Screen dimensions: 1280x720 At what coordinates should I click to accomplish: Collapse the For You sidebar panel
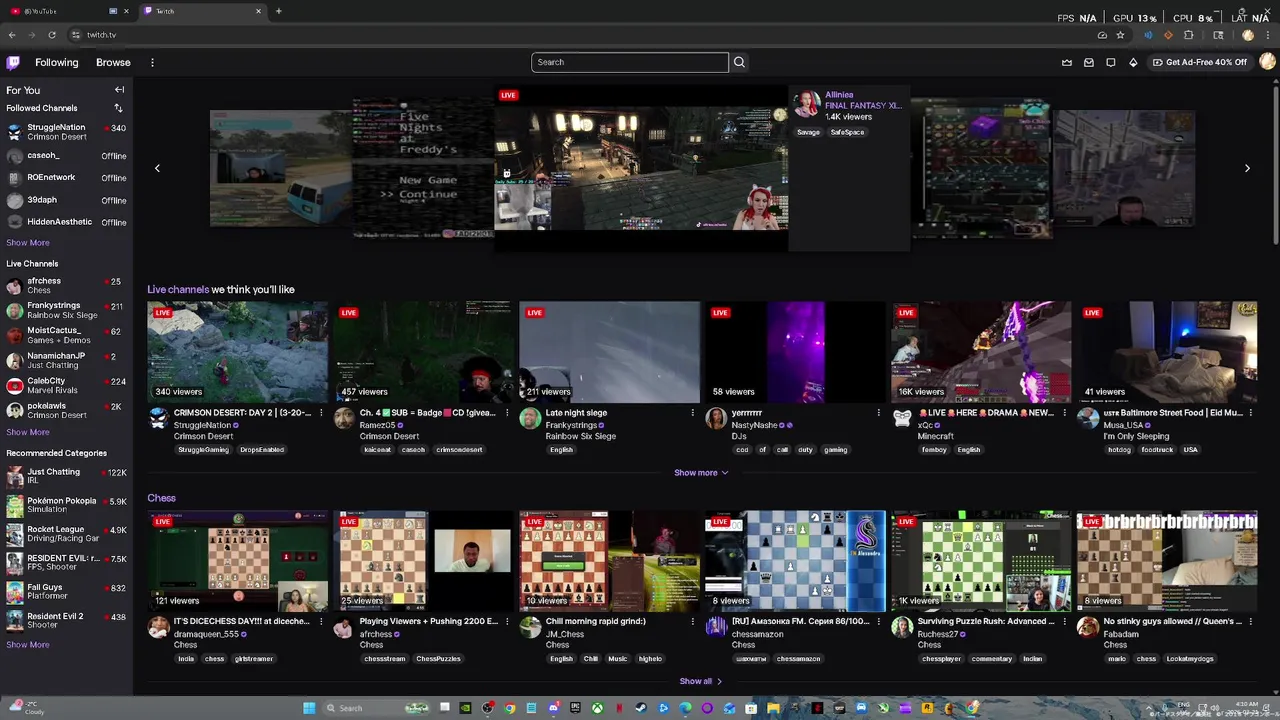pyautogui.click(x=119, y=90)
